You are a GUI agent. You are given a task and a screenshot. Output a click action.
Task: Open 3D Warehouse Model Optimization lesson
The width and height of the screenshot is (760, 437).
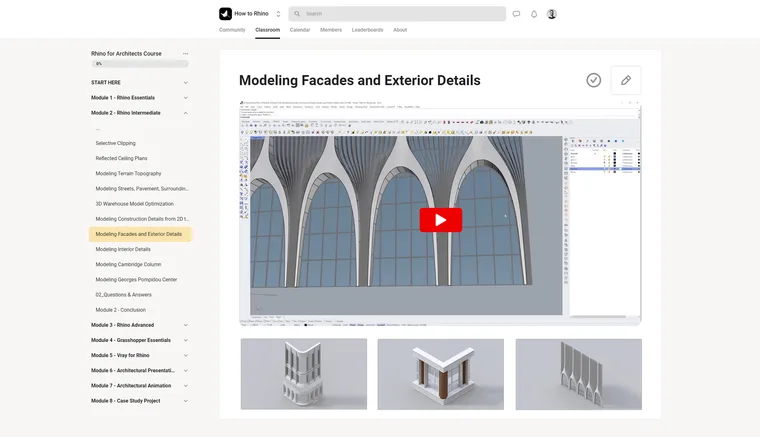pos(134,204)
